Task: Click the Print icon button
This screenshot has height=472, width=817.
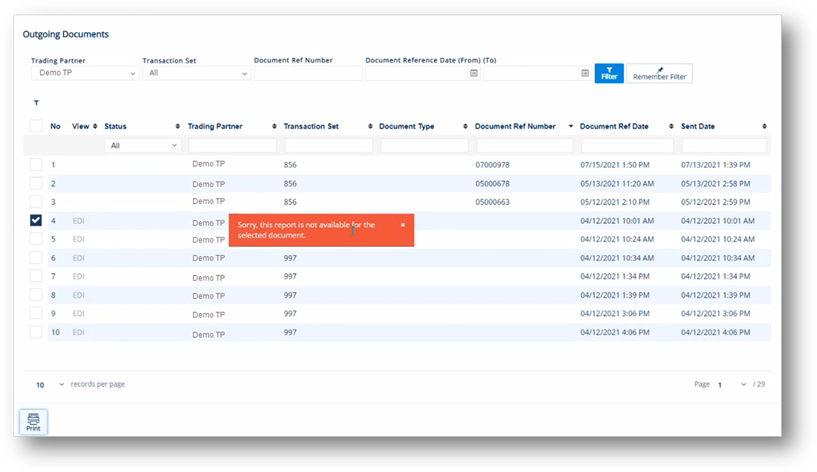Action: click(33, 421)
